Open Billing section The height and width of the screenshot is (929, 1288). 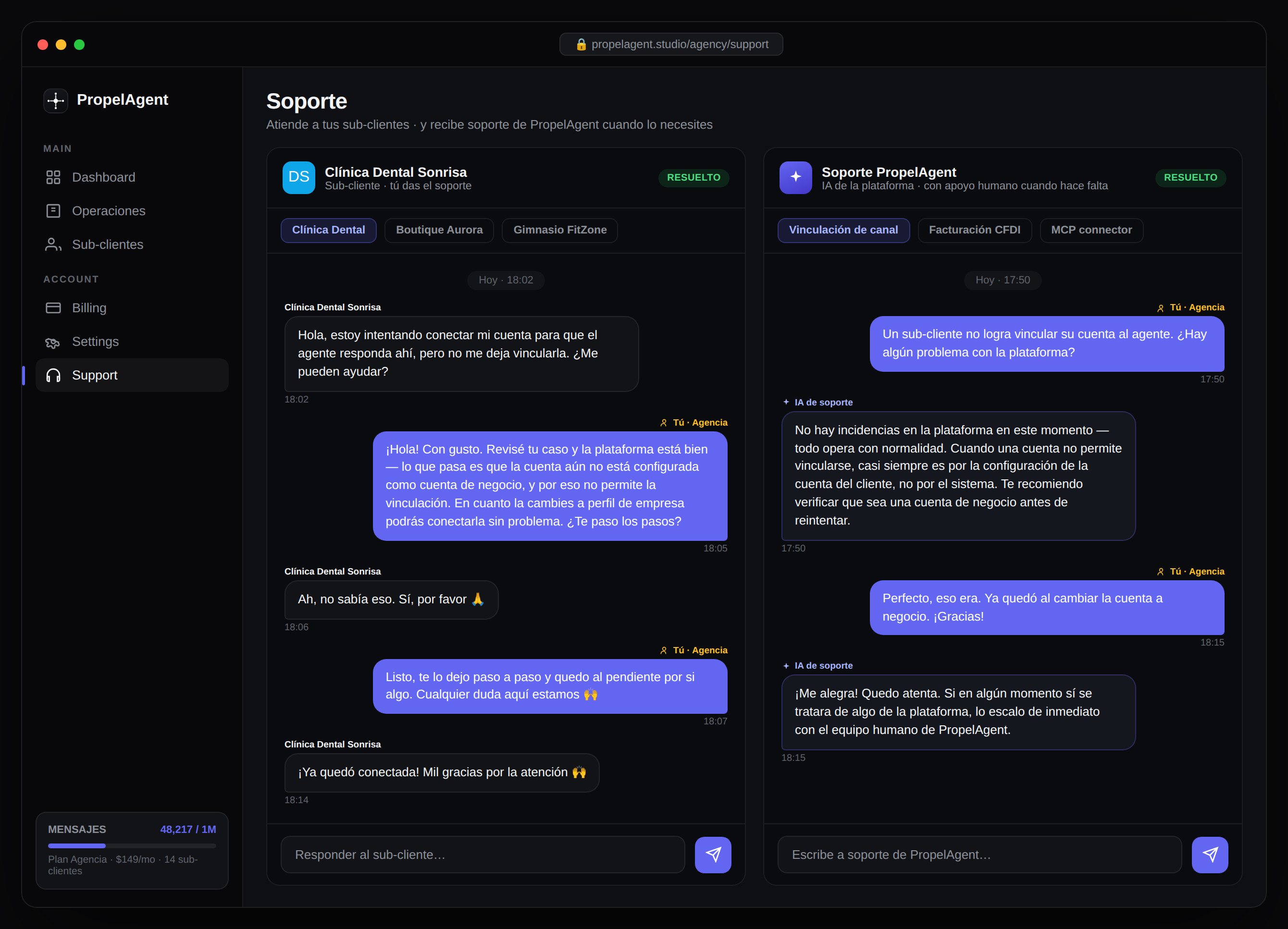pos(132,308)
